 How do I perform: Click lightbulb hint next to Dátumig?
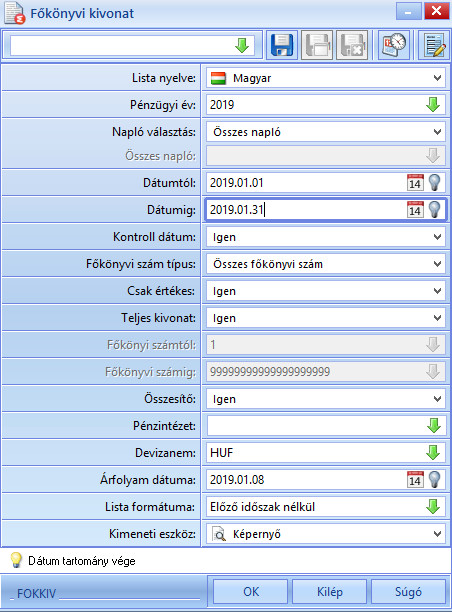434,210
